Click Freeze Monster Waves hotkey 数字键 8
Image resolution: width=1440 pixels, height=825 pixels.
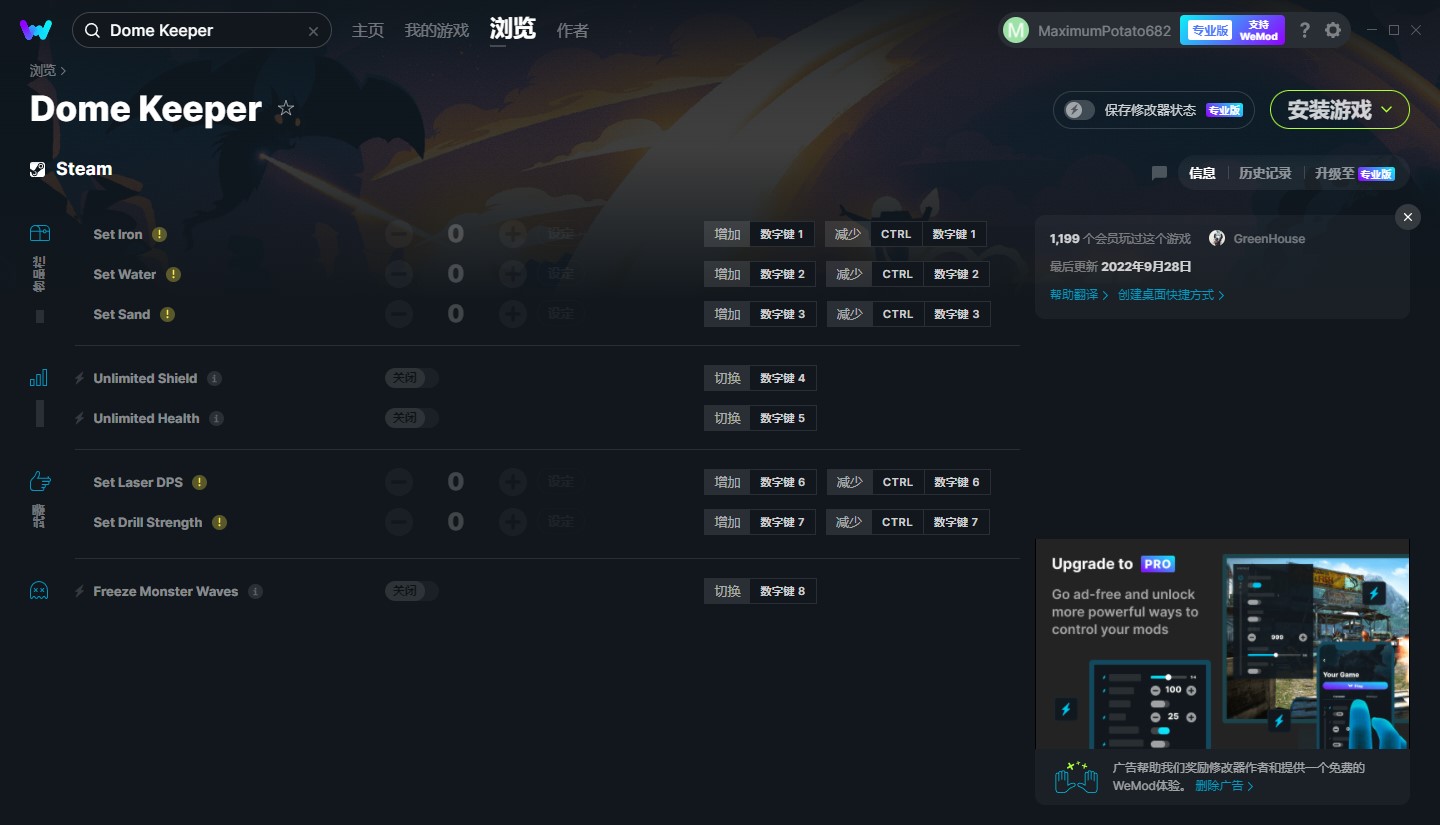[x=760, y=591]
